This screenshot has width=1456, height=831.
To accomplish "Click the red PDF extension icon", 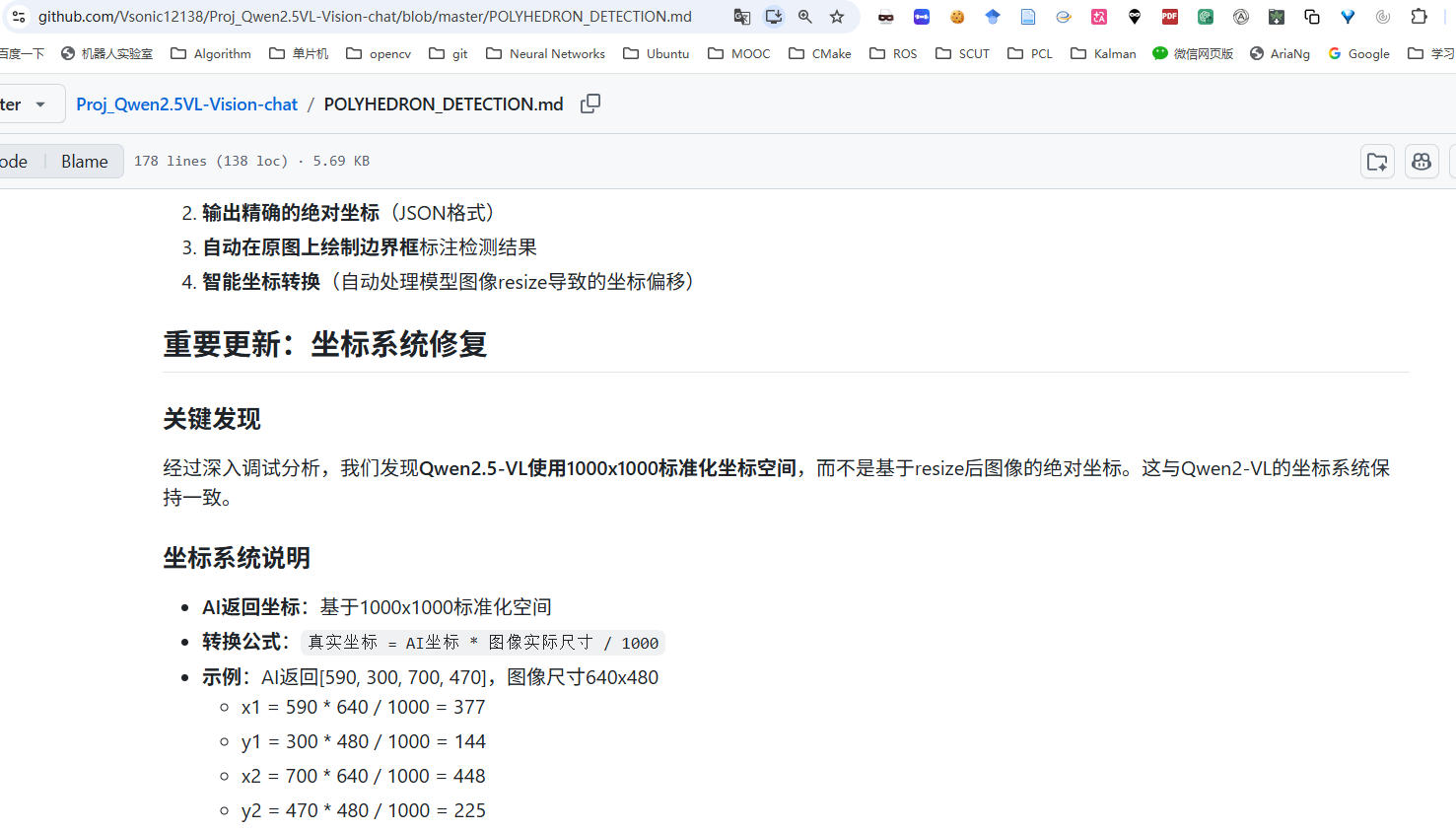I will click(x=1170, y=17).
